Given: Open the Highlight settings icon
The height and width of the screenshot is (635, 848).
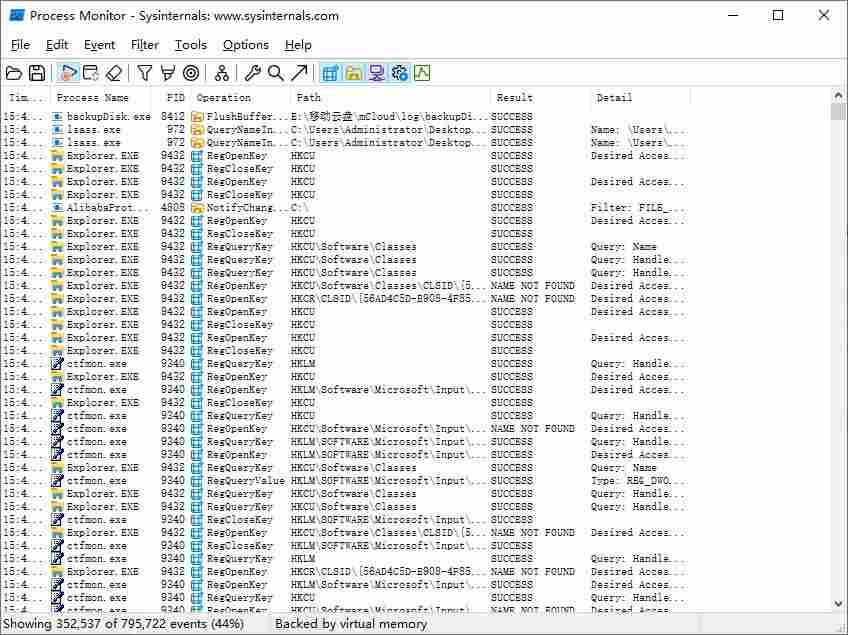Looking at the screenshot, I should pos(168,73).
